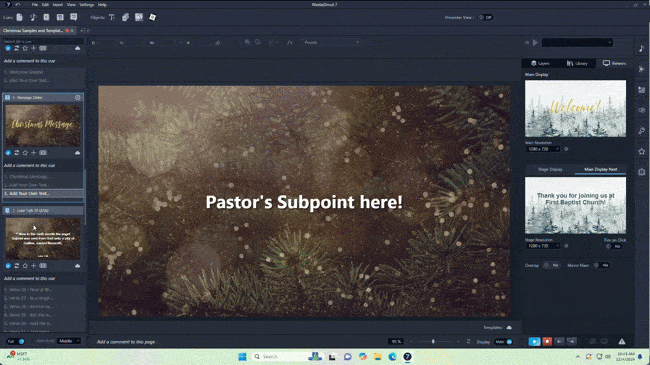Toggle the Overlay switch
The image size is (650, 365).
pos(551,265)
